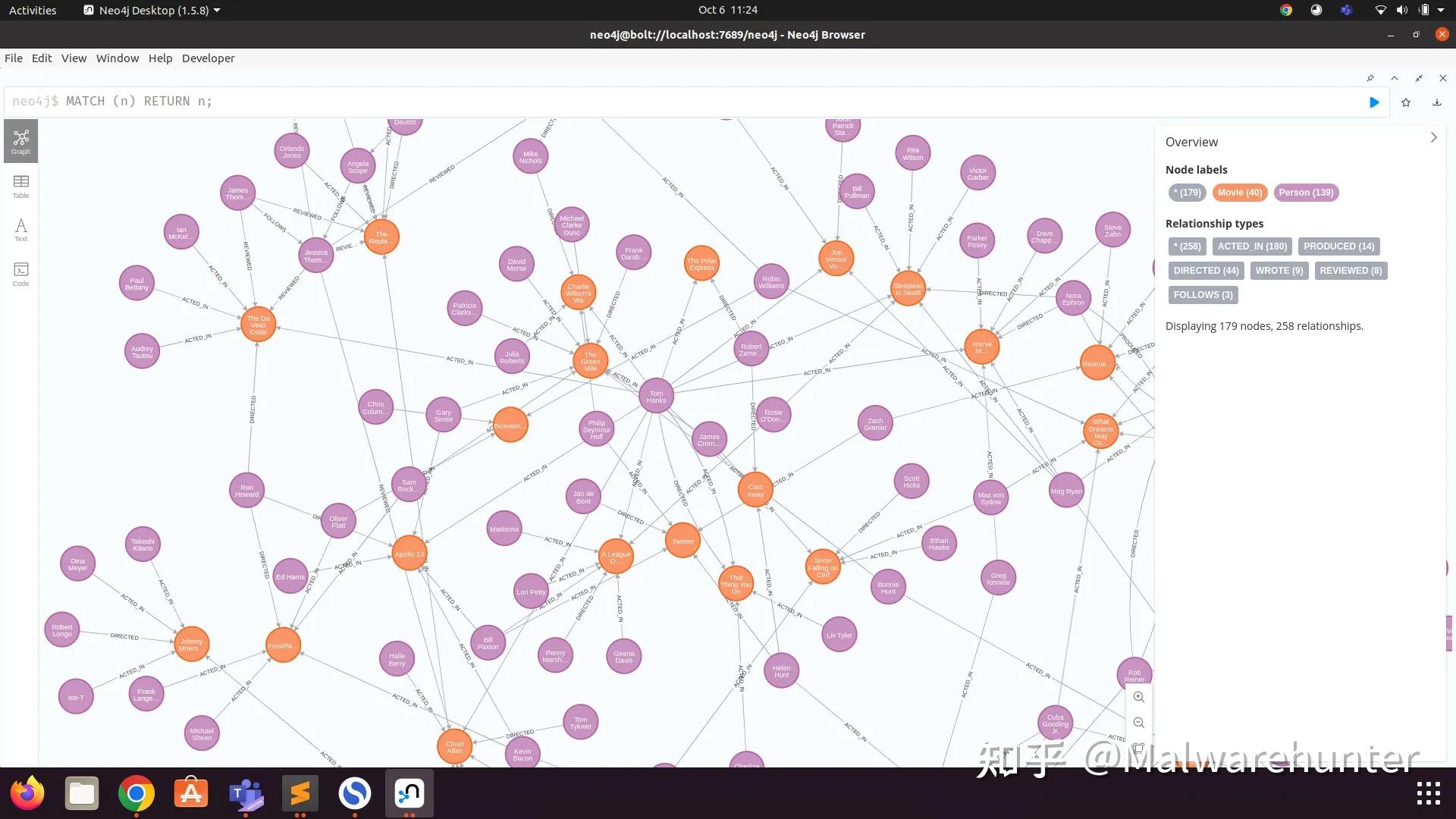The width and height of the screenshot is (1456, 819).
Task: Save query to favorites star icon
Action: (x=1406, y=102)
